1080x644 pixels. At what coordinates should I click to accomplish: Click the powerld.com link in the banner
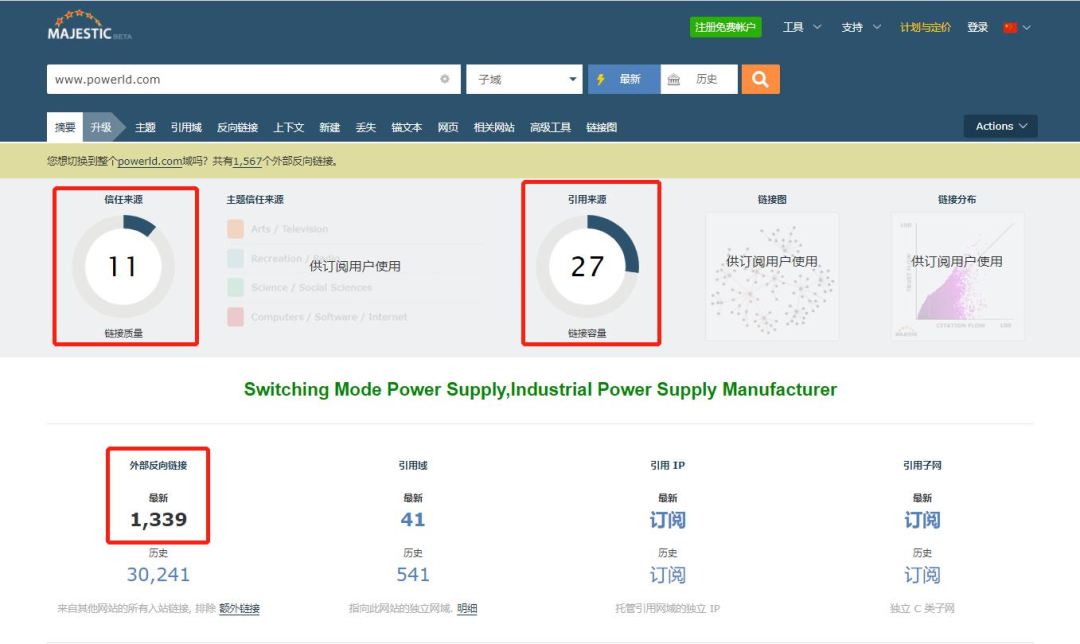[x=150, y=161]
